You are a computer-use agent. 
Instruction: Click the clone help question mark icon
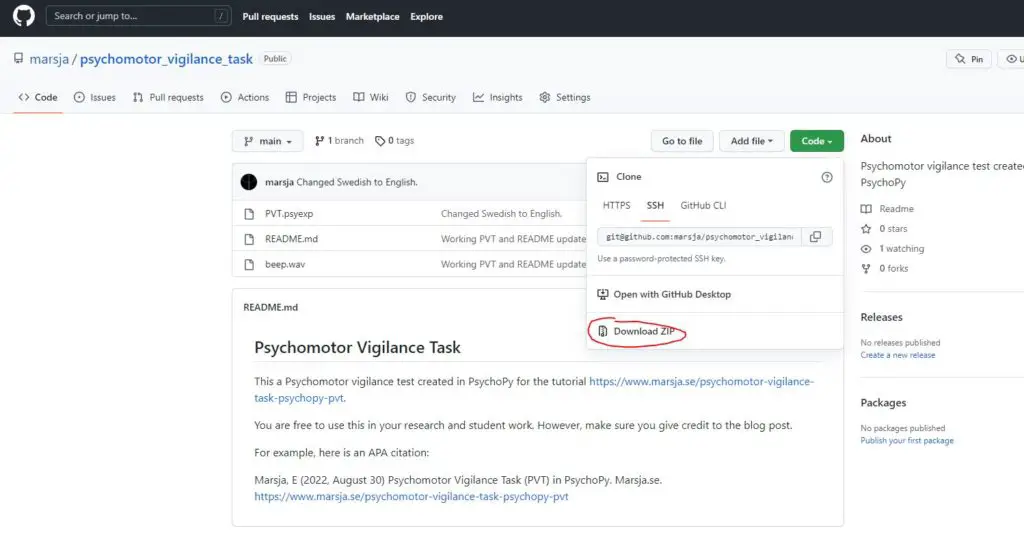tap(827, 177)
